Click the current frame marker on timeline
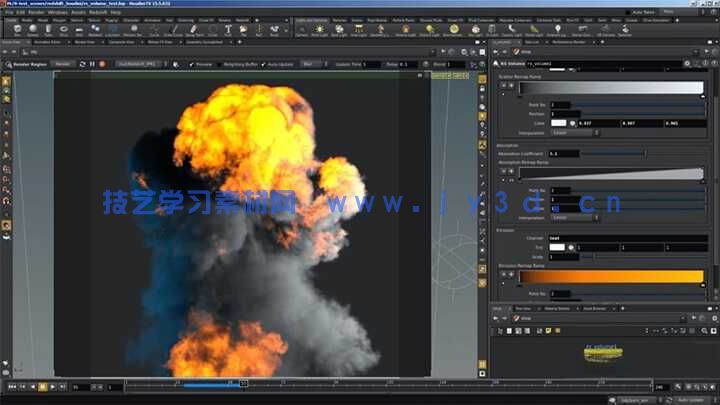 (244, 383)
